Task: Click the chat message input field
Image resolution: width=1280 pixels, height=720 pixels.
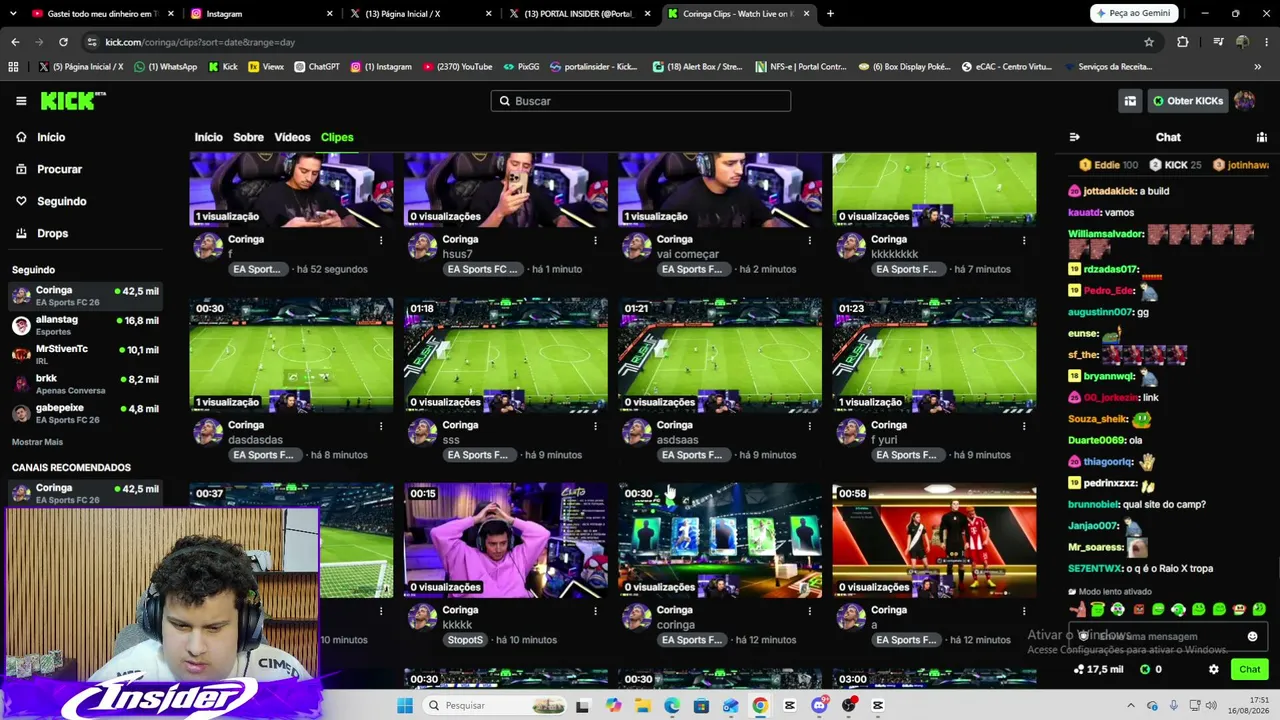Action: coord(1168,636)
